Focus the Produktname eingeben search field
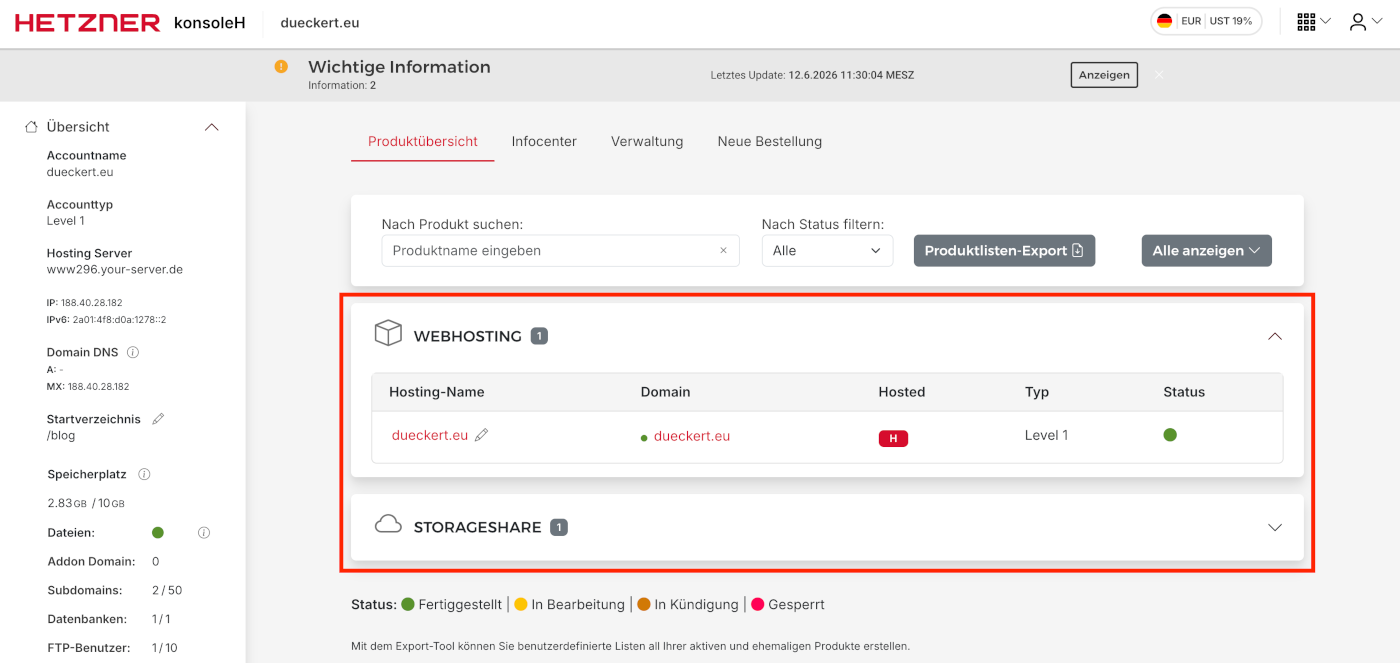This screenshot has width=1400, height=663. tap(560, 251)
